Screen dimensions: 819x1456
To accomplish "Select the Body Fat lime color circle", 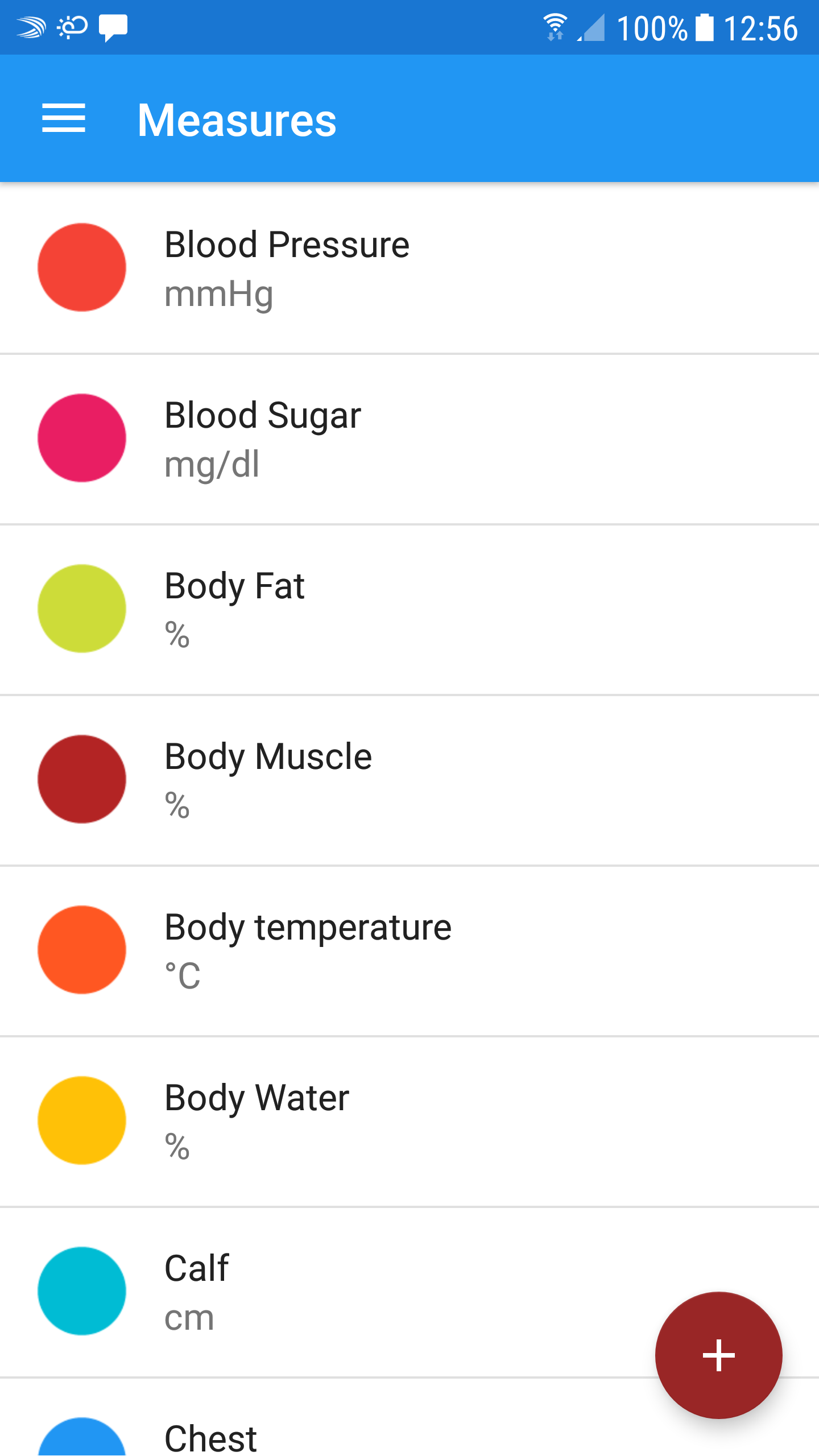I will click(x=82, y=609).
